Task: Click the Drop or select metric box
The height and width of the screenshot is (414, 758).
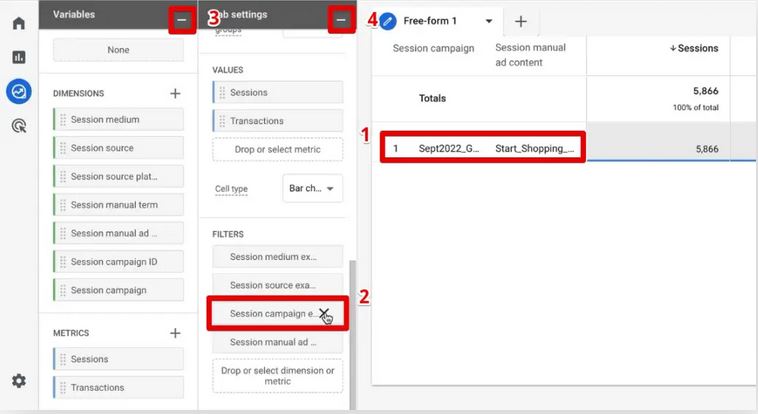Action: point(277,149)
